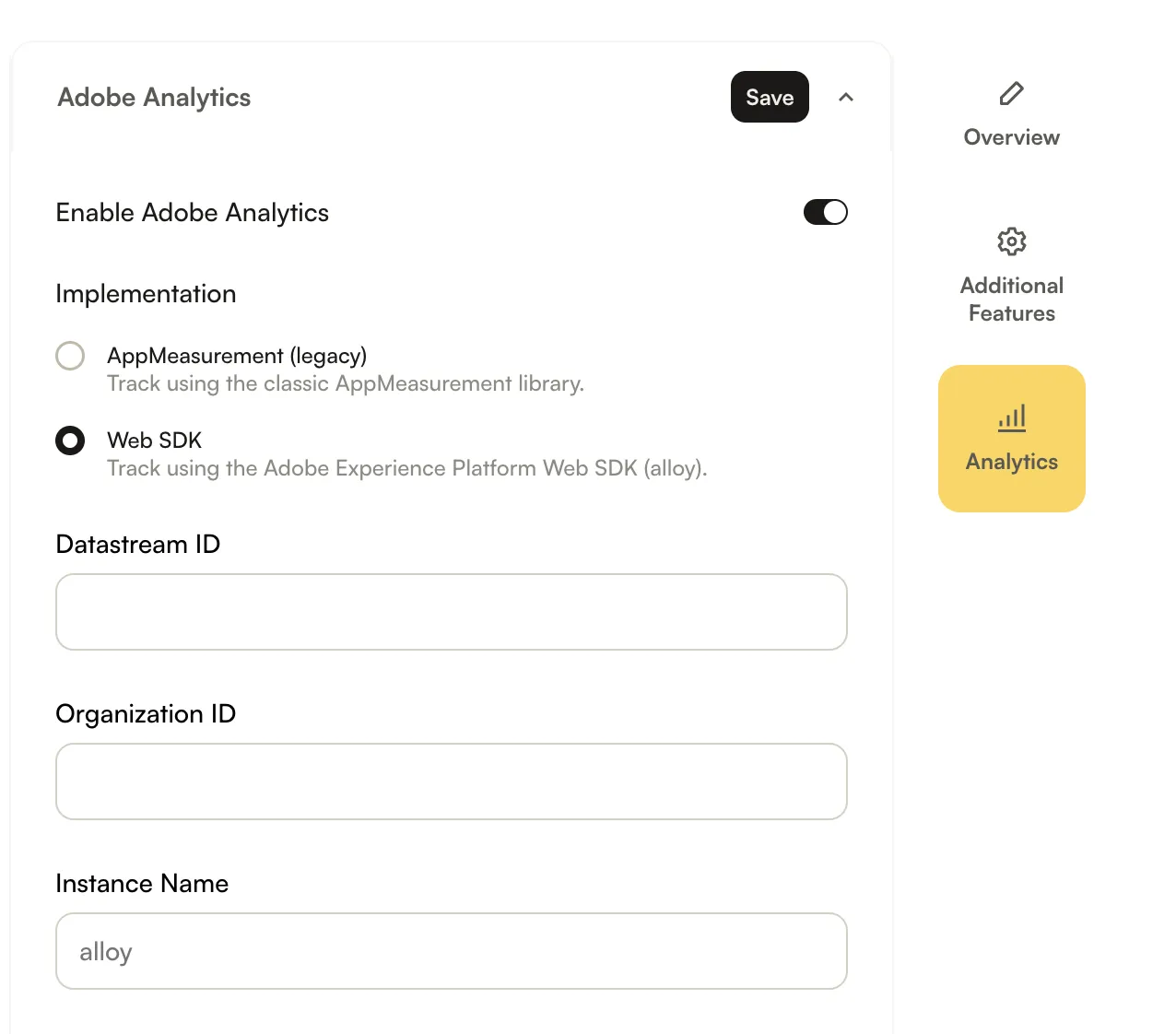This screenshot has height=1034, width=1176.
Task: Focus the Datastream ID input field
Action: 452,612
